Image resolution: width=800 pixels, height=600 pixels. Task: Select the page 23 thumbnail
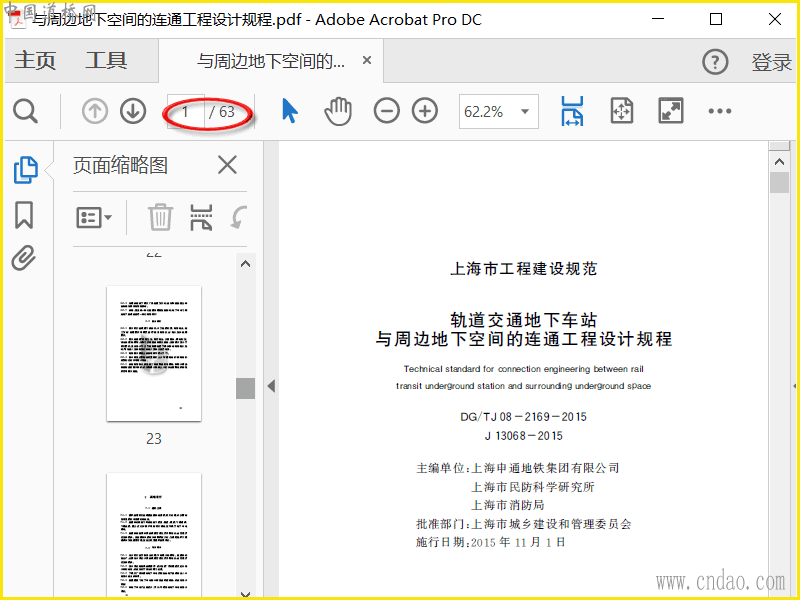click(x=154, y=353)
